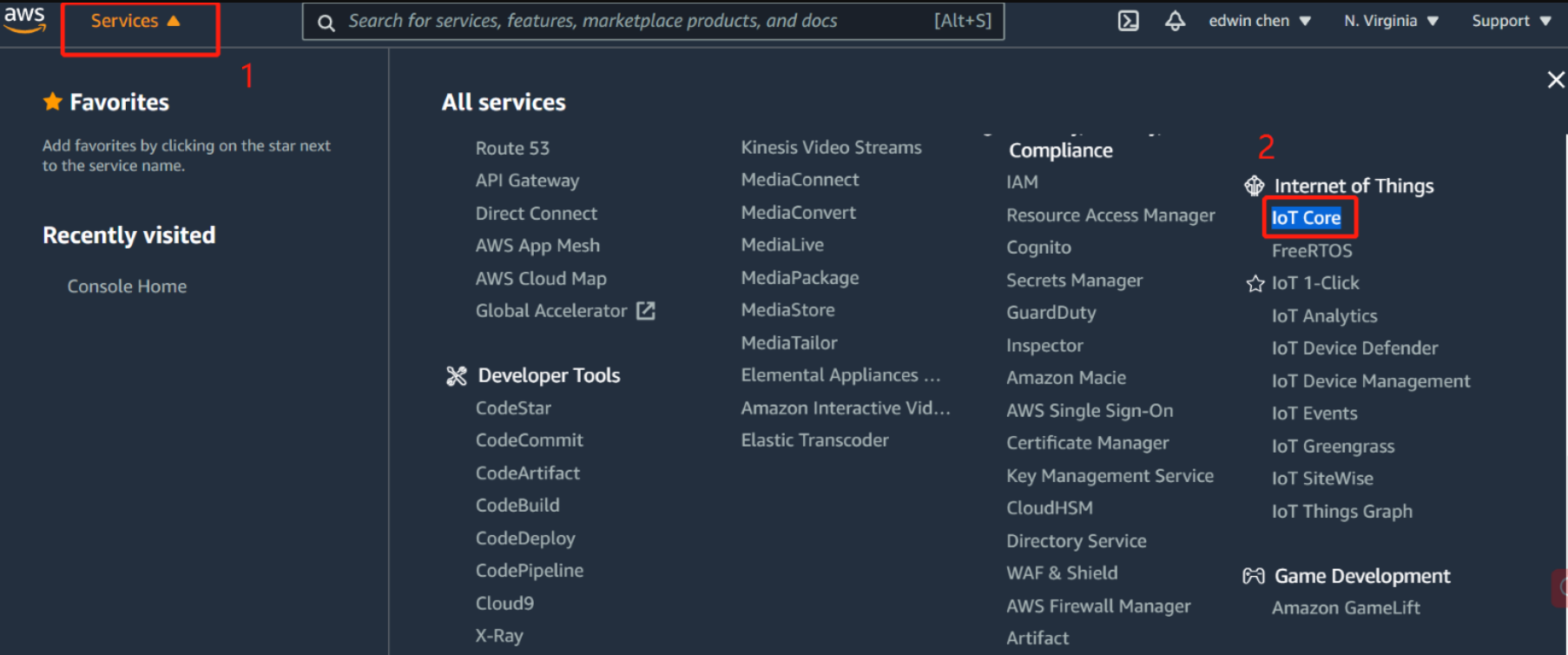Open AWS Single Sign-On
This screenshot has width=1568, height=655.
point(1090,411)
